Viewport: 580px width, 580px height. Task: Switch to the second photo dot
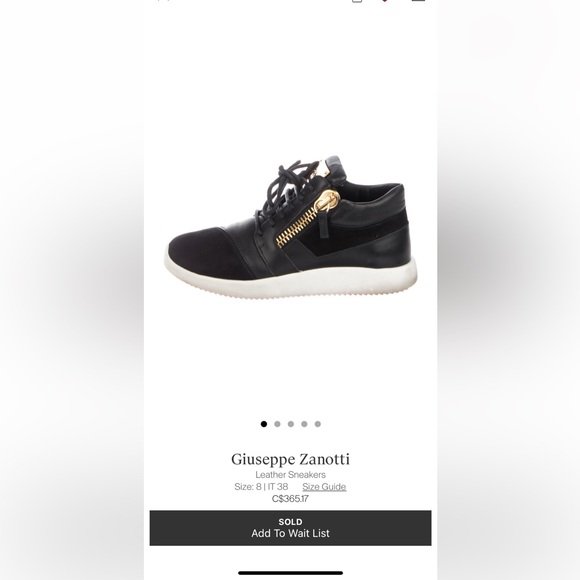(277, 424)
